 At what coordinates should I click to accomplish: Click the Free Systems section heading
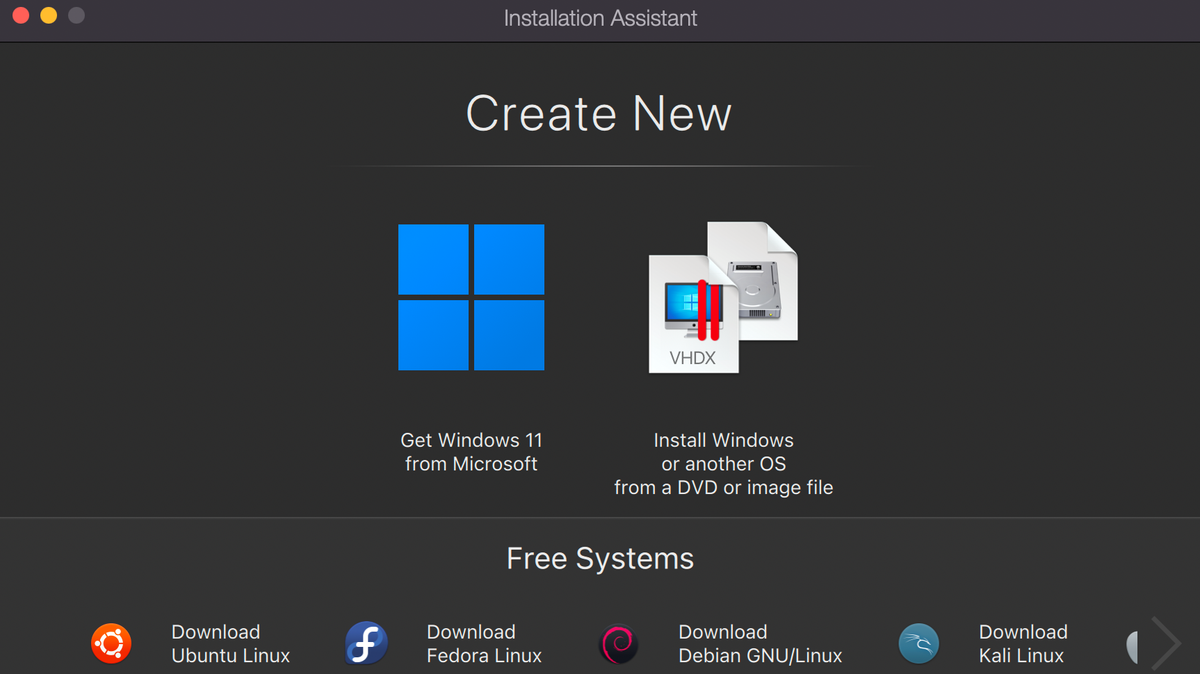pyautogui.click(x=599, y=558)
